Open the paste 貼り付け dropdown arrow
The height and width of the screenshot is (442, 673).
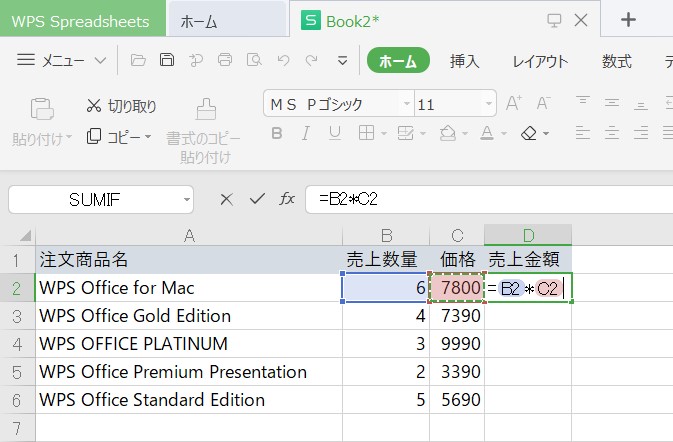[x=68, y=137]
